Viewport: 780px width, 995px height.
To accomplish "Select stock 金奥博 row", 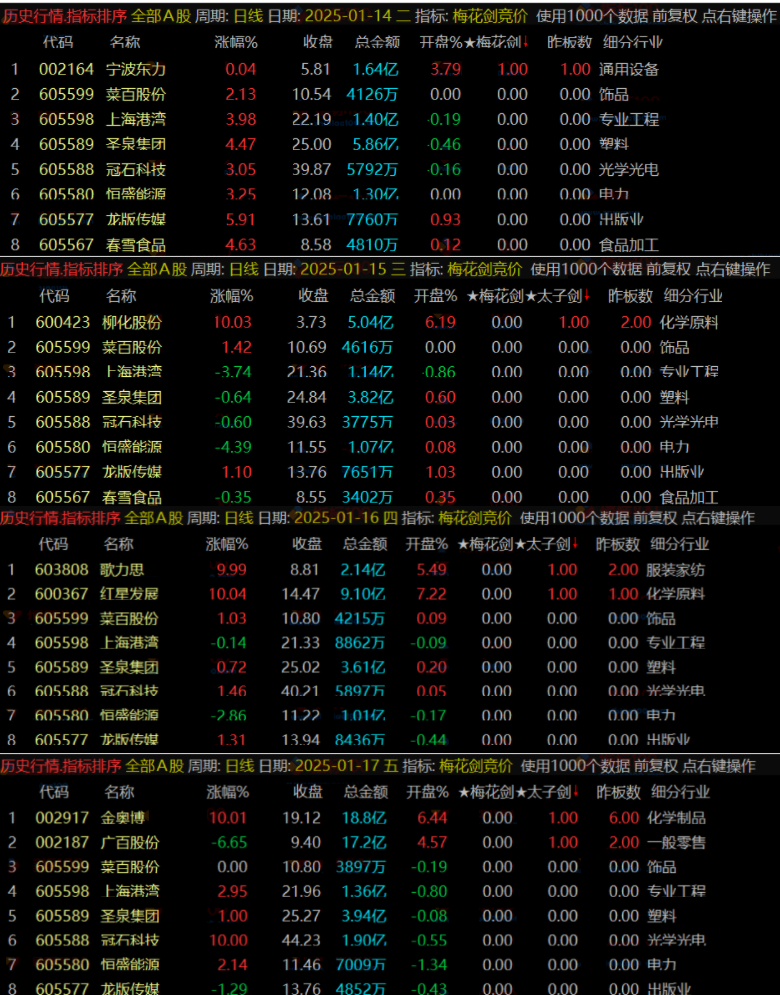I will pyautogui.click(x=390, y=818).
